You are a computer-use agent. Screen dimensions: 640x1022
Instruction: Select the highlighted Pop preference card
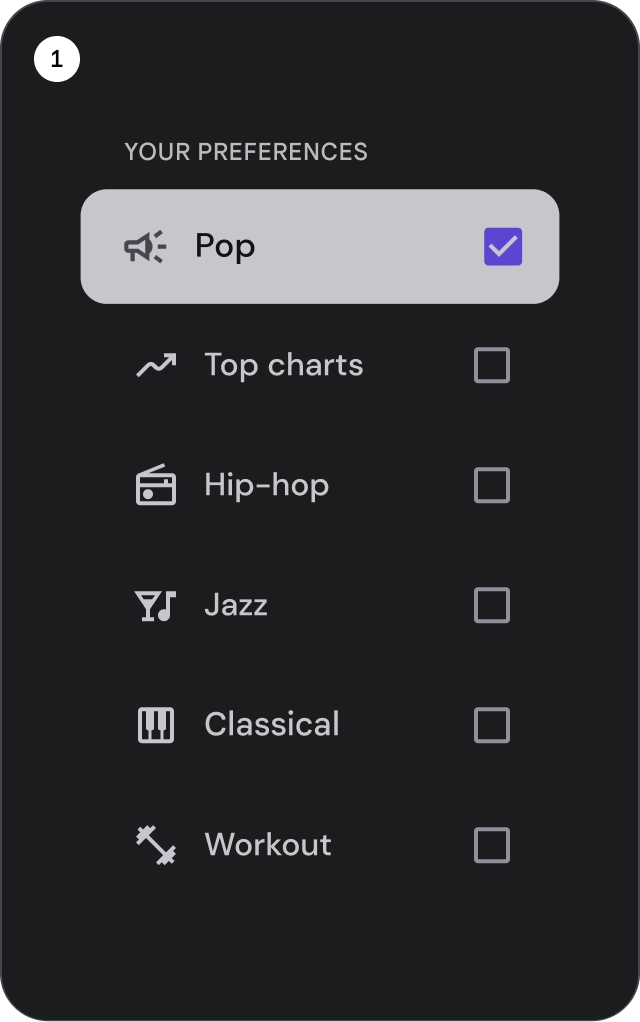[x=320, y=246]
